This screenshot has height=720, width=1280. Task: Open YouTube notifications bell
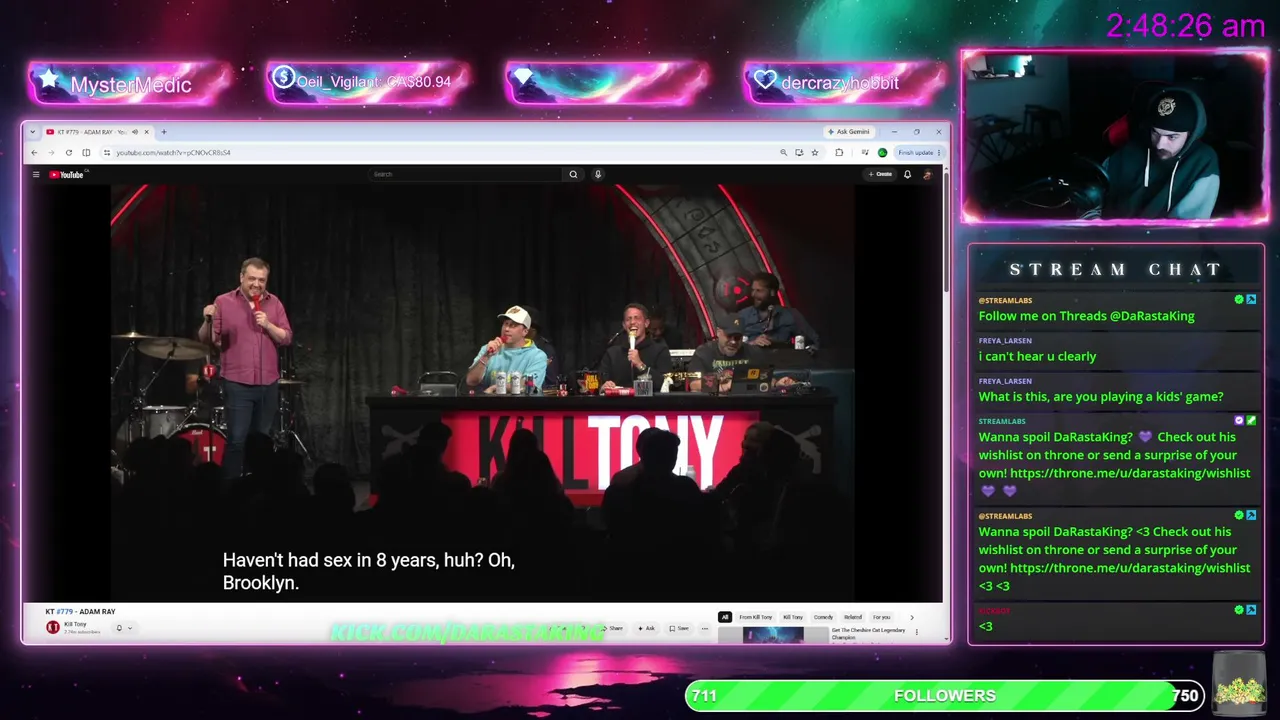907,174
